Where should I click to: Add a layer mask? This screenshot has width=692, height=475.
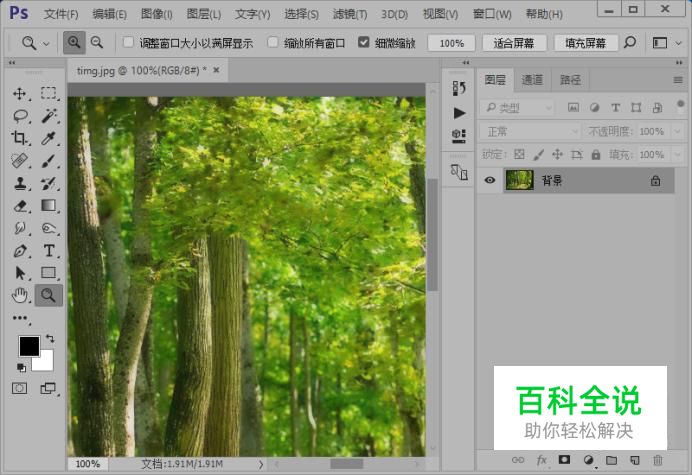(564, 460)
